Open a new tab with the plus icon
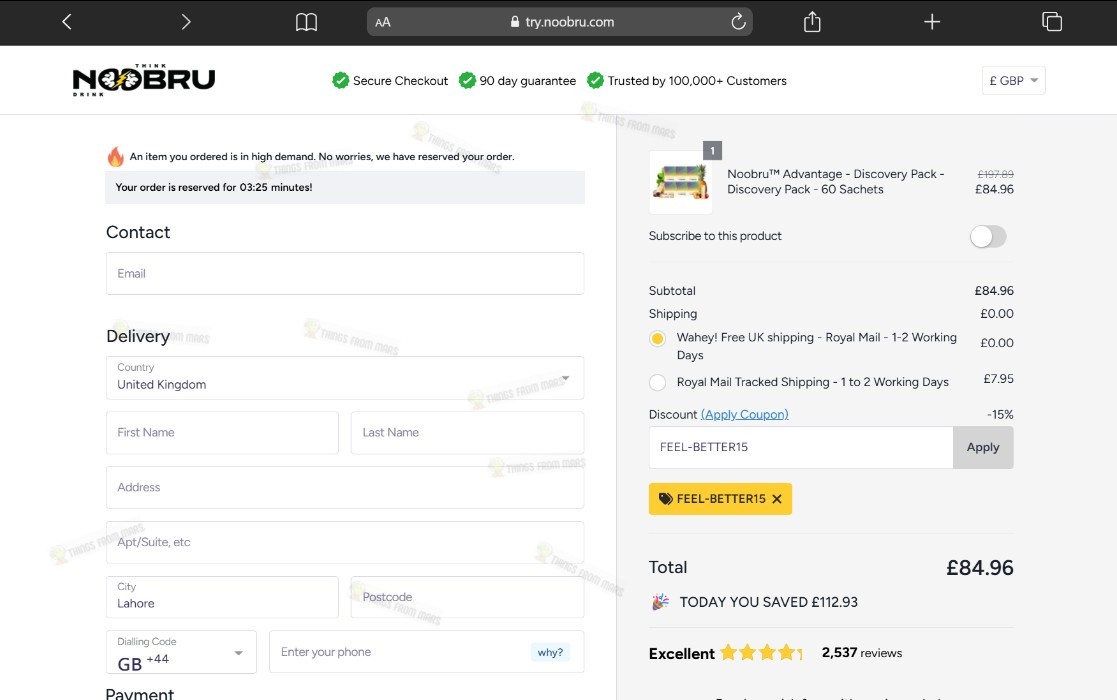This screenshot has height=700, width=1117. point(932,22)
